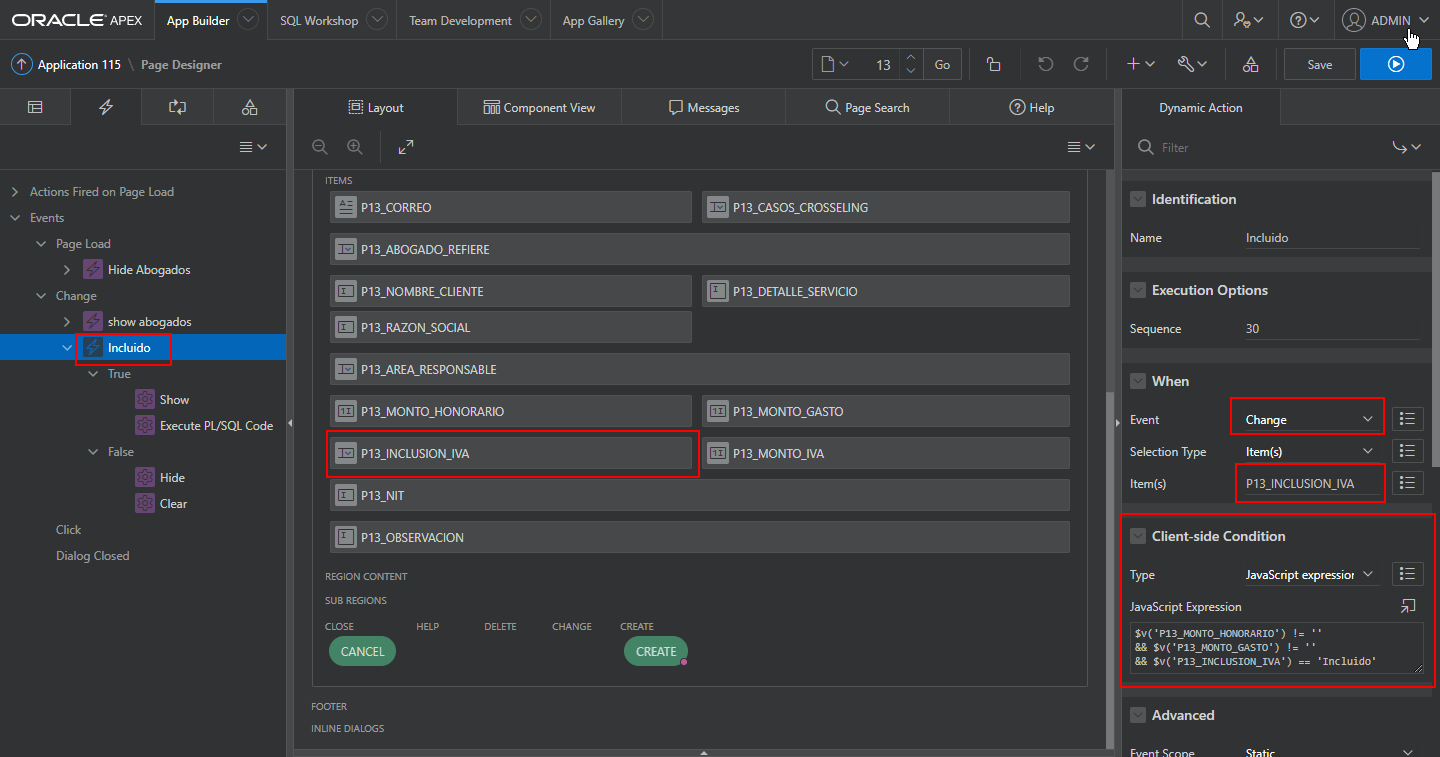This screenshot has height=757, width=1440.
Task: Open the page selector file icon
Action: coord(834,64)
